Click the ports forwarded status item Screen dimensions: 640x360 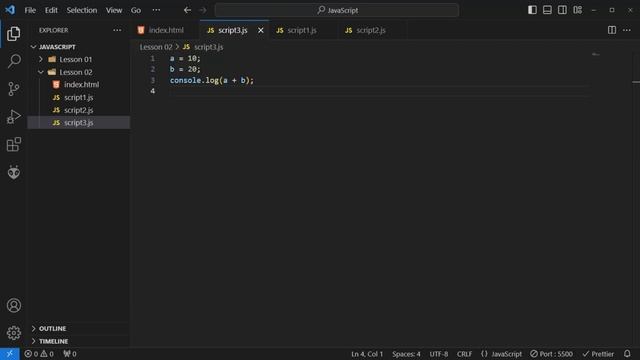(x=70, y=354)
